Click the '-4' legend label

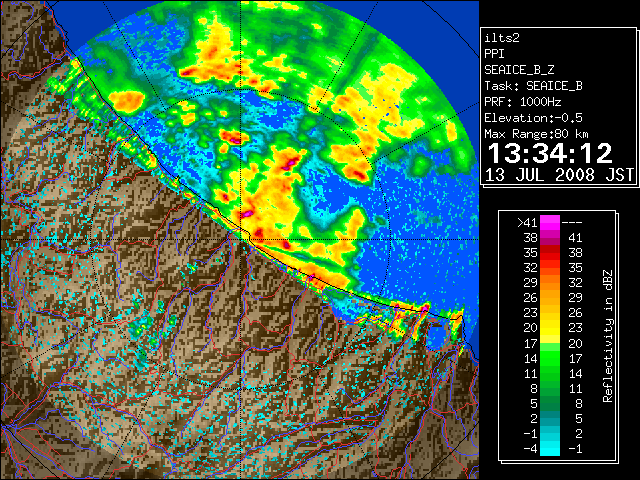click(x=530, y=449)
